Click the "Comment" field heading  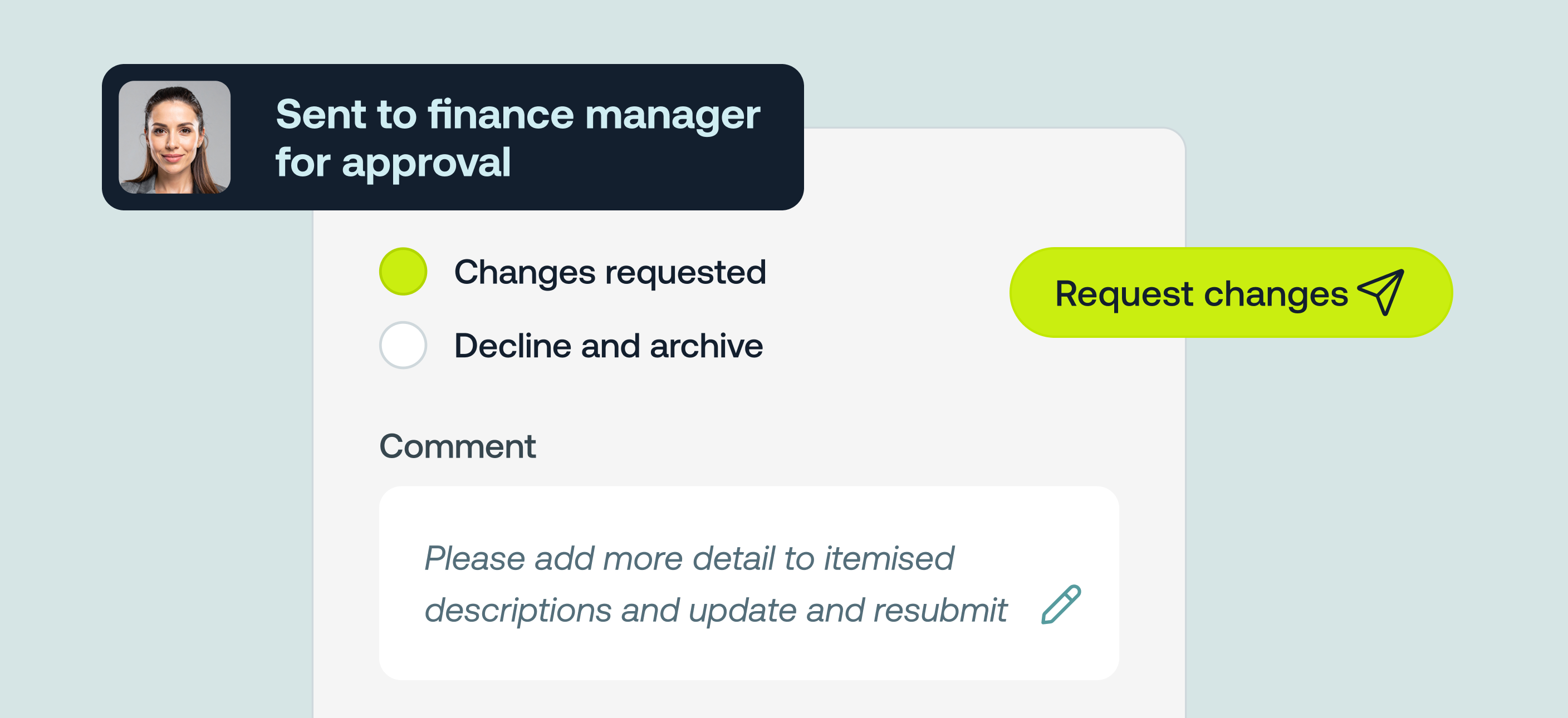(457, 446)
